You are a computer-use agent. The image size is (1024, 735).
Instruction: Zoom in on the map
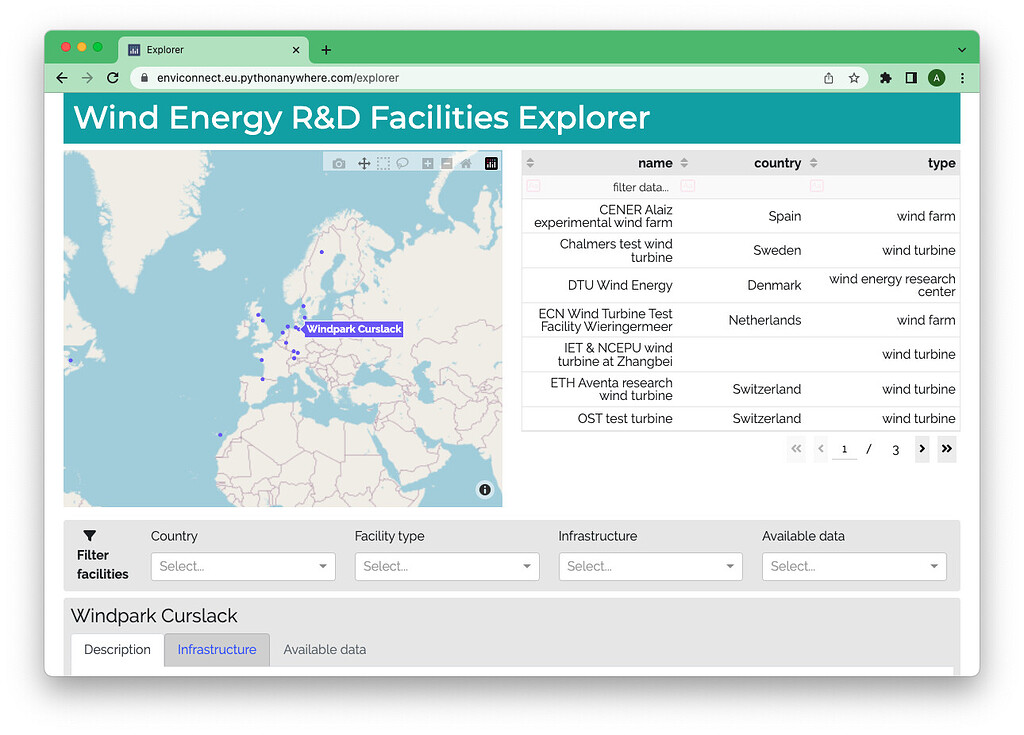(427, 163)
